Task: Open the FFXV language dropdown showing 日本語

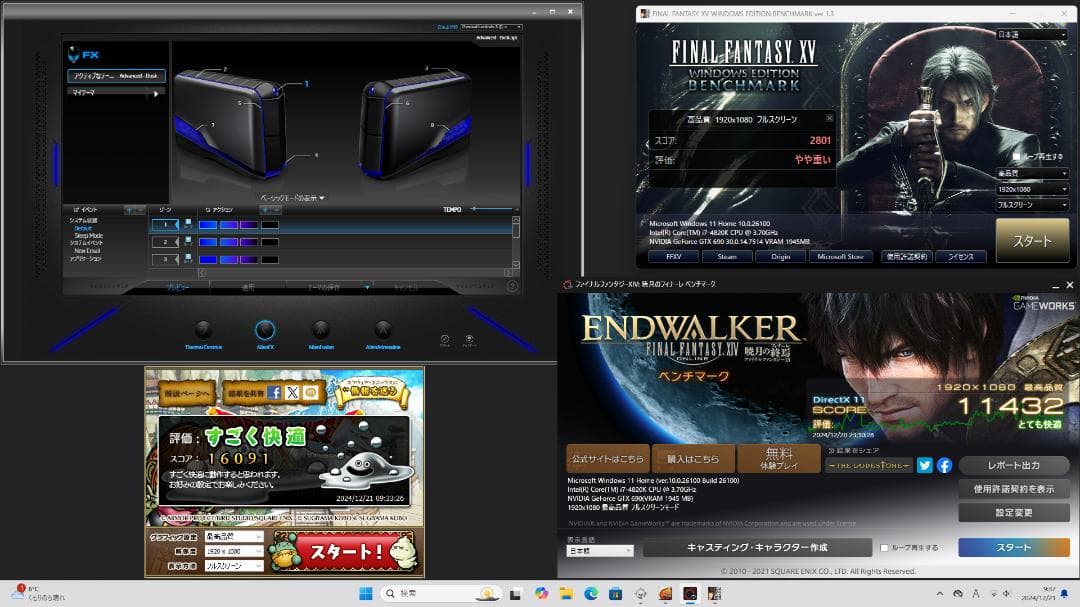Action: 1031,34
